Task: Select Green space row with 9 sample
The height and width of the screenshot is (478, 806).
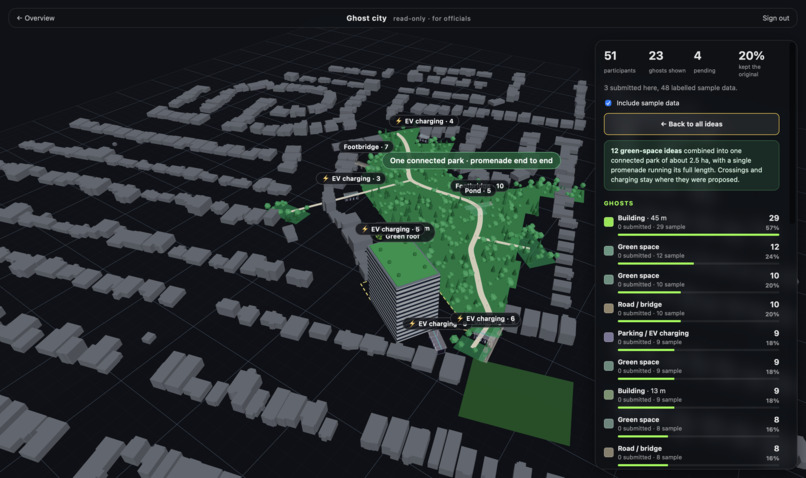Action: 691,367
